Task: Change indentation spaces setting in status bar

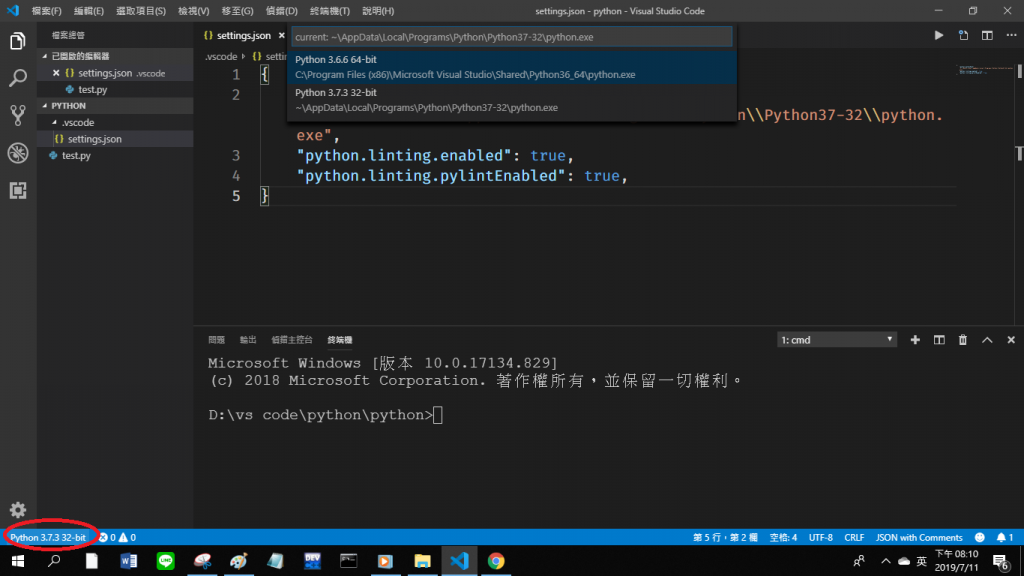Action: click(x=783, y=537)
